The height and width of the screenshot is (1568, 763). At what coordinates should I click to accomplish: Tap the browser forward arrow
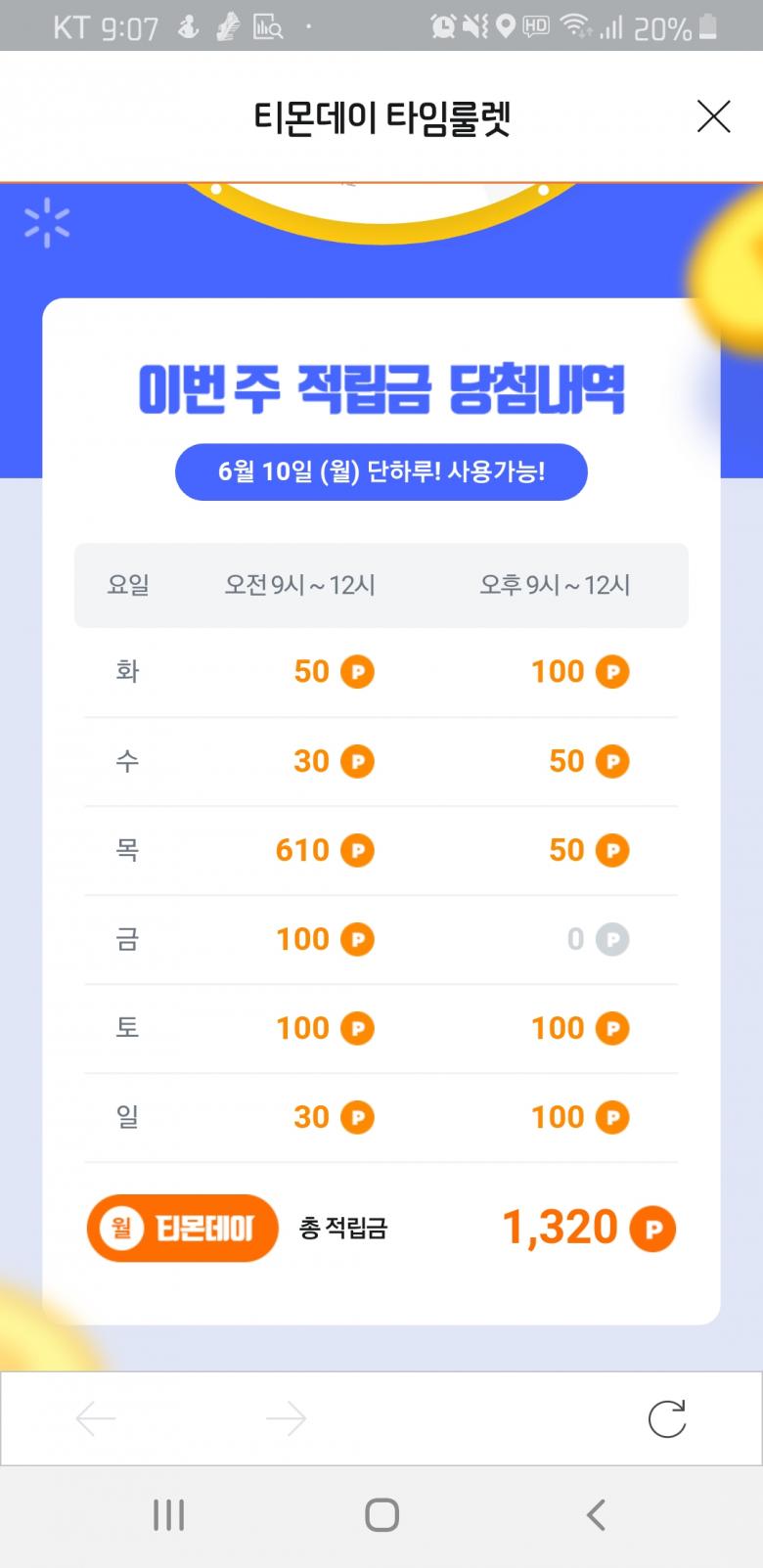tap(286, 1418)
